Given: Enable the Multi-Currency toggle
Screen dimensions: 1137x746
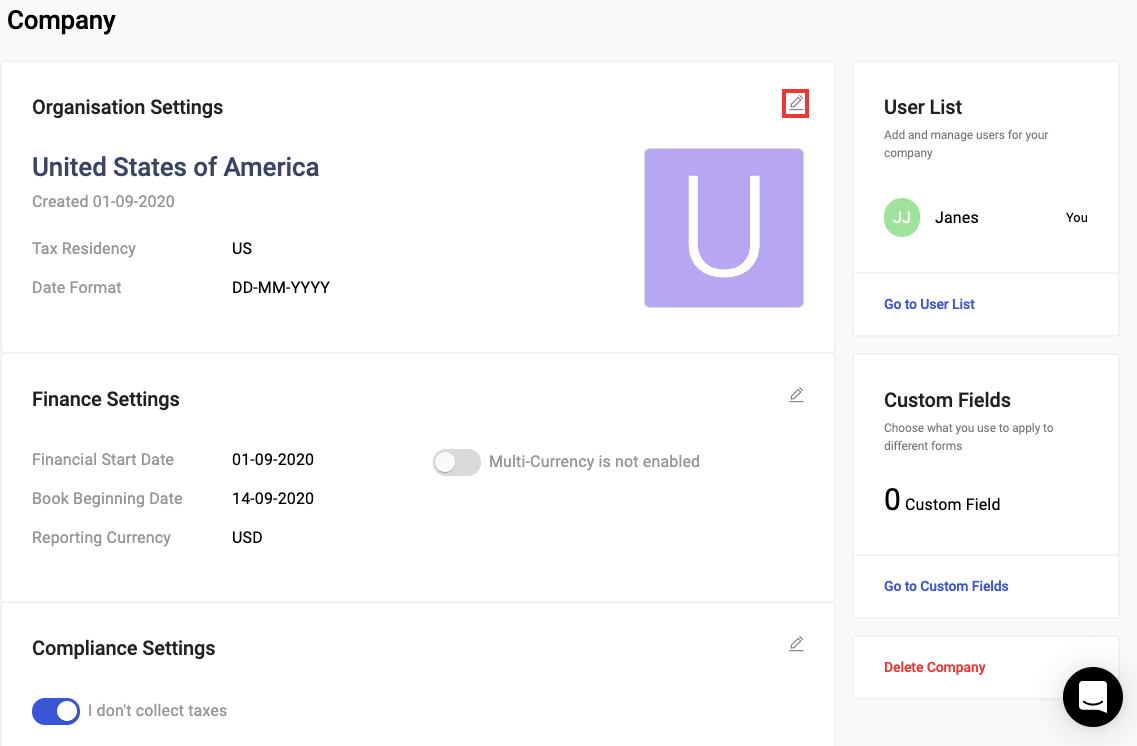Looking at the screenshot, I should (x=457, y=462).
